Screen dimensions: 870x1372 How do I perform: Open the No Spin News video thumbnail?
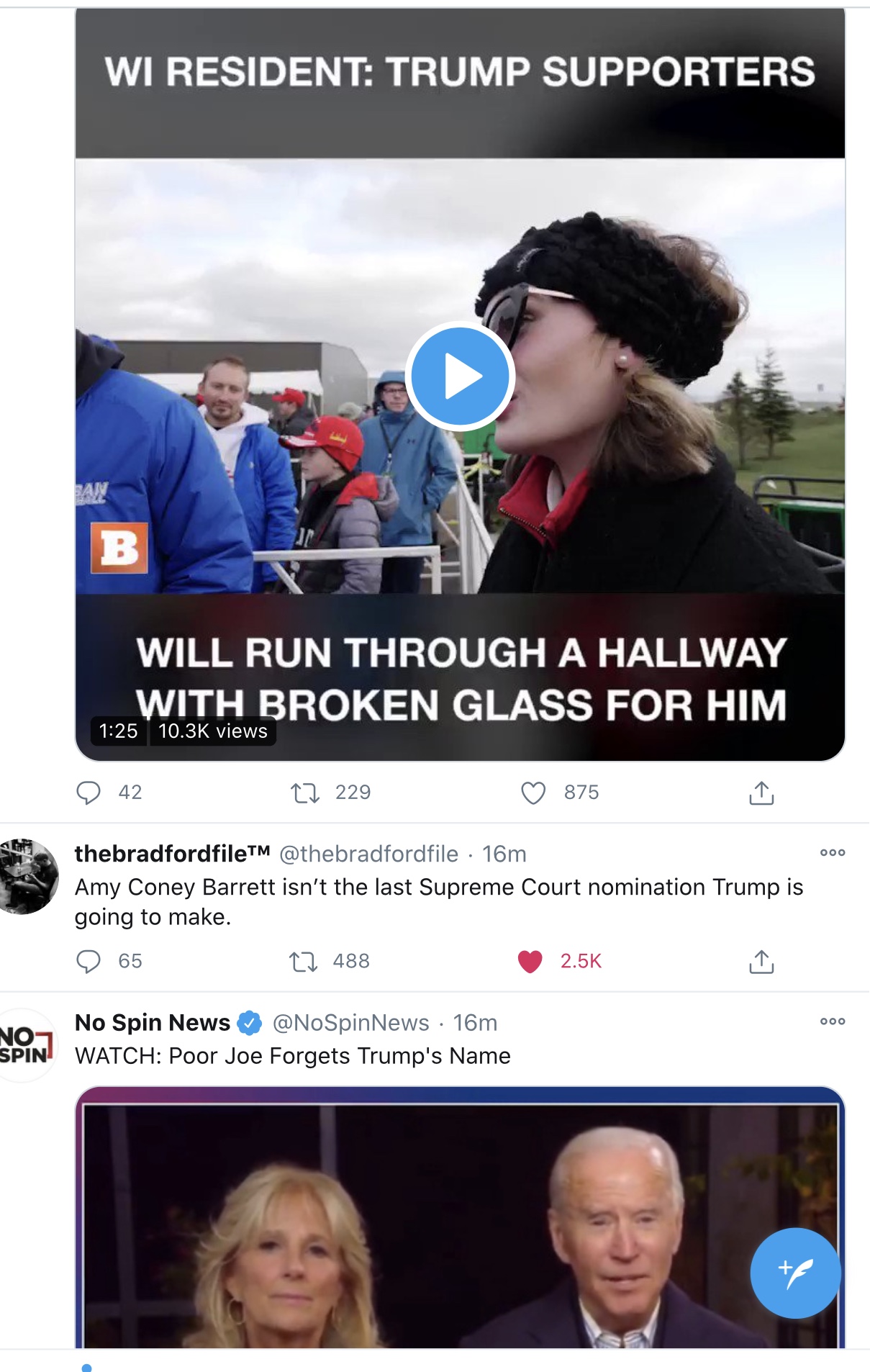pyautogui.click(x=460, y=1217)
